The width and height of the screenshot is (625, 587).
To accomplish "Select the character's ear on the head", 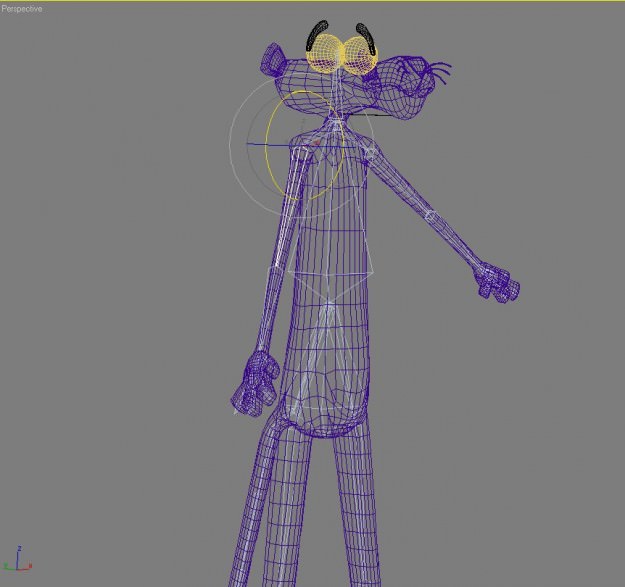I will pyautogui.click(x=273, y=59).
